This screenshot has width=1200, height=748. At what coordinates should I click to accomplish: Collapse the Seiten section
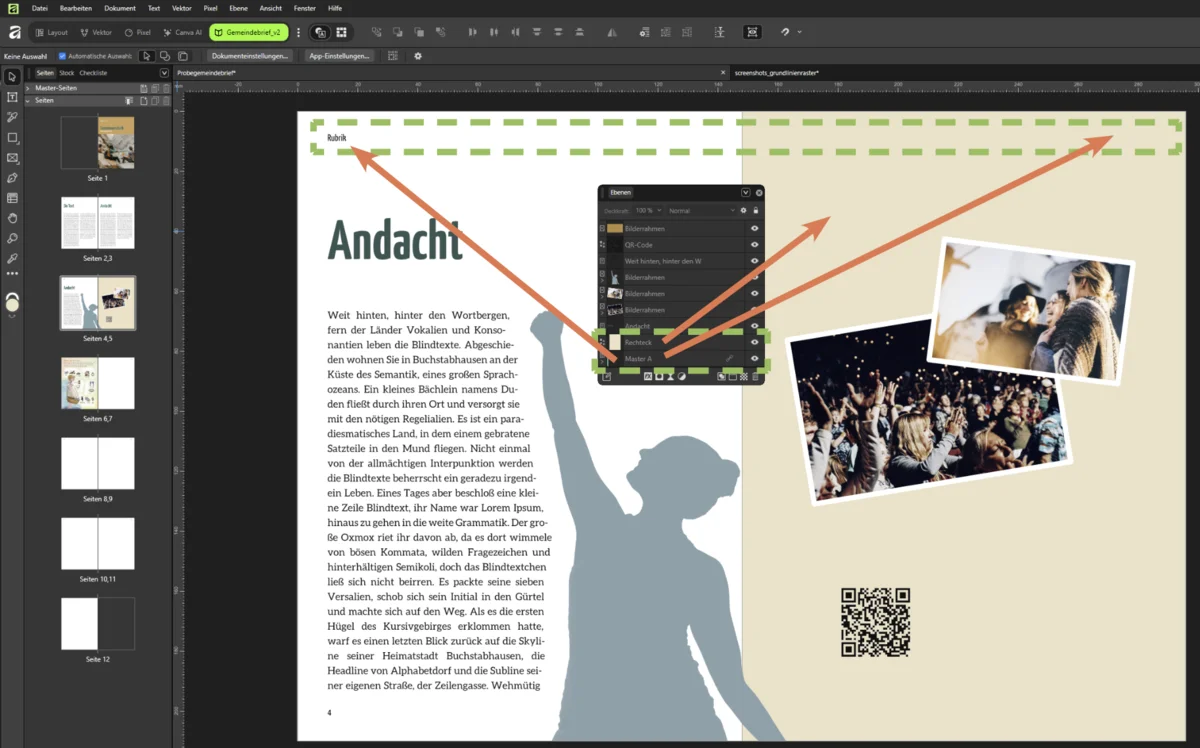click(x=28, y=101)
